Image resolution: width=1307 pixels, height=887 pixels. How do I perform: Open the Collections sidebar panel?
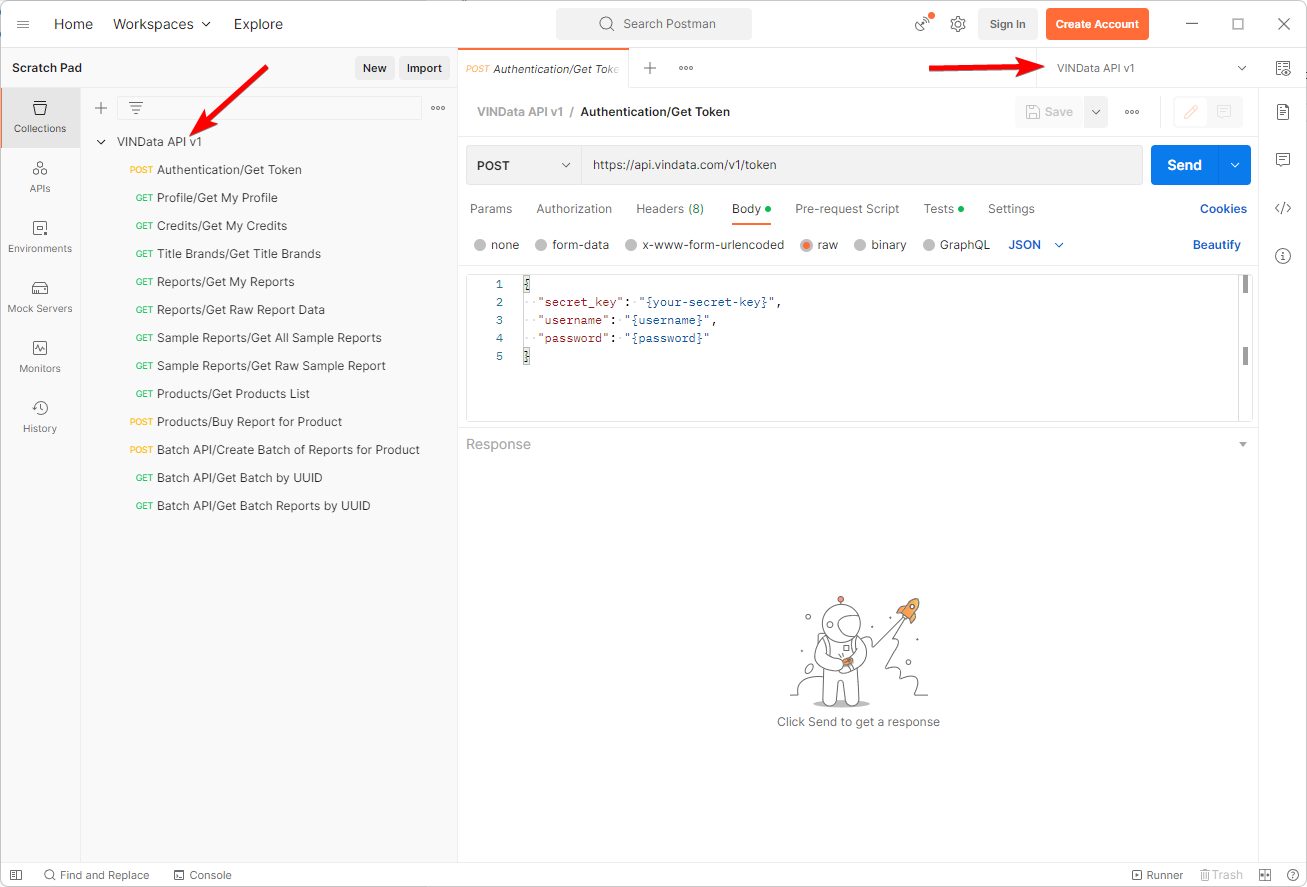point(40,117)
